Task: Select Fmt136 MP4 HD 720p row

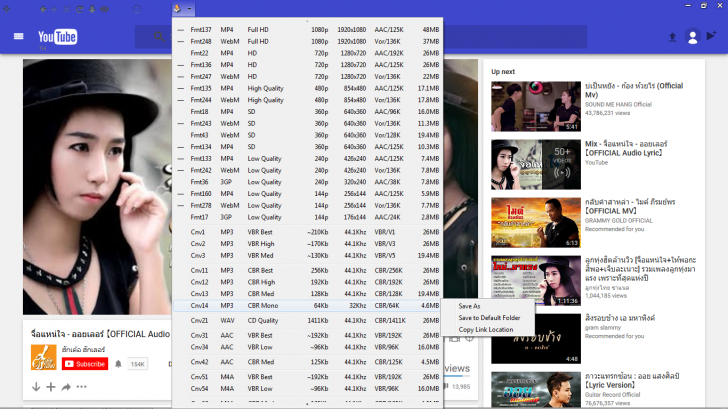Action: (307, 65)
